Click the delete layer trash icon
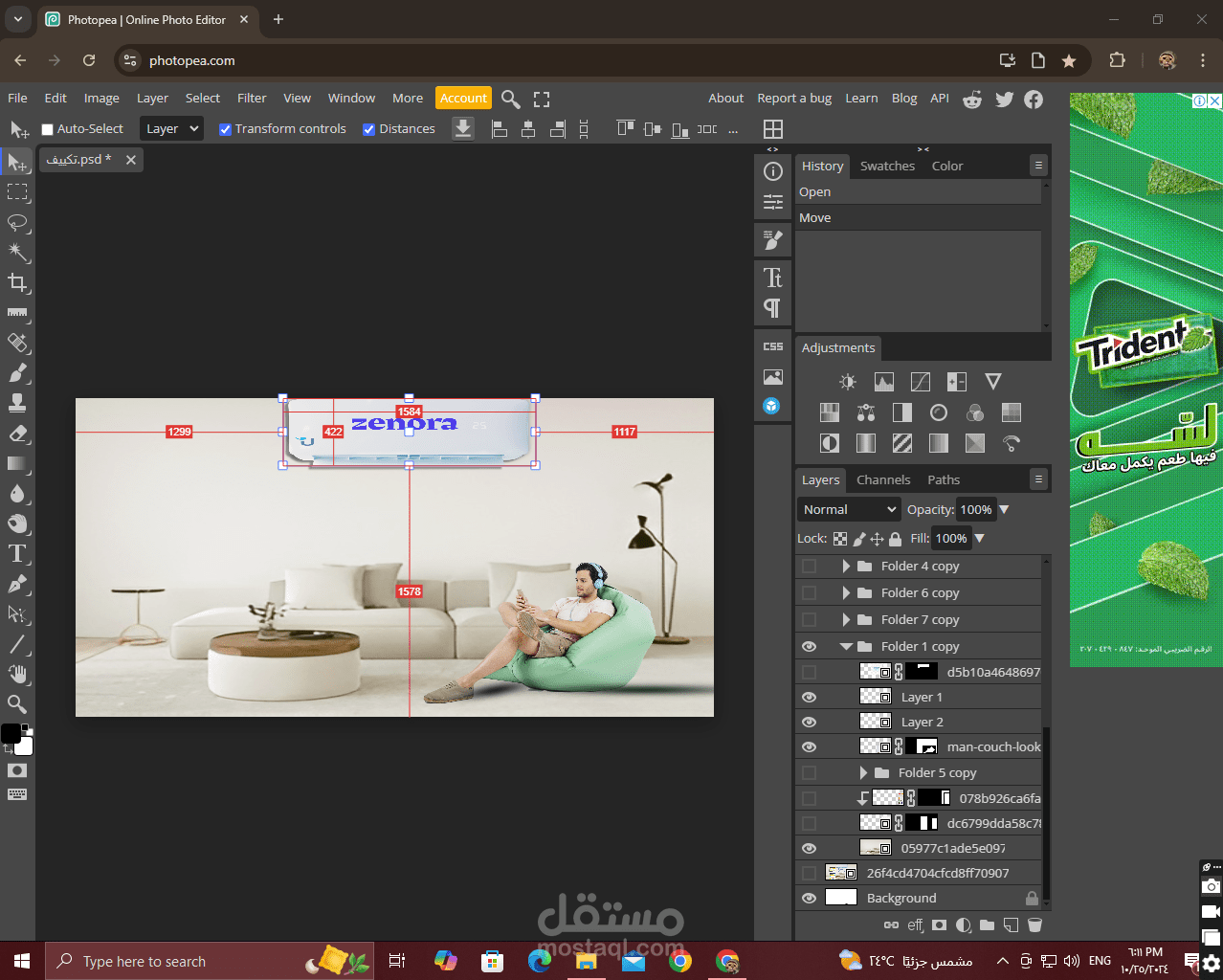The width and height of the screenshot is (1223, 980). tap(1034, 925)
